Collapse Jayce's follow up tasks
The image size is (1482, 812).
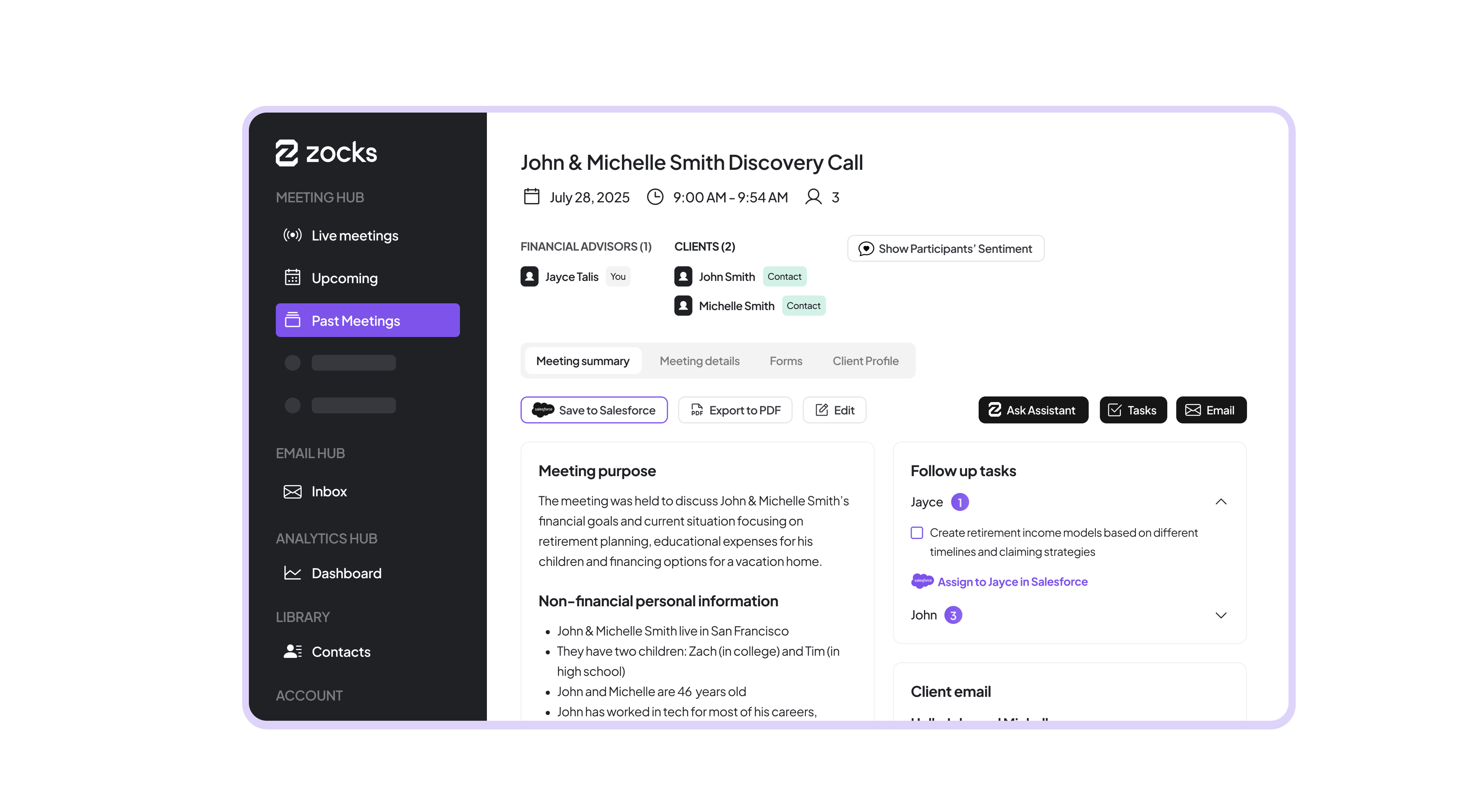click(x=1221, y=502)
